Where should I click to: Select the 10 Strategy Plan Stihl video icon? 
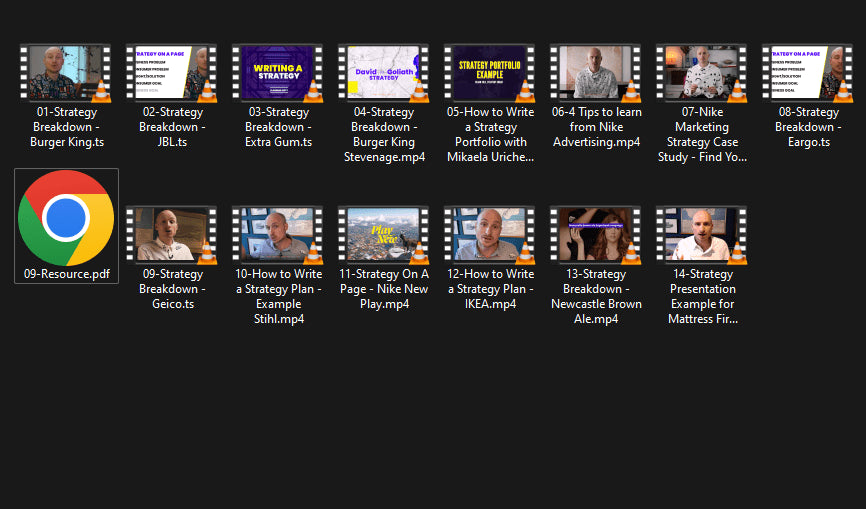(277, 235)
